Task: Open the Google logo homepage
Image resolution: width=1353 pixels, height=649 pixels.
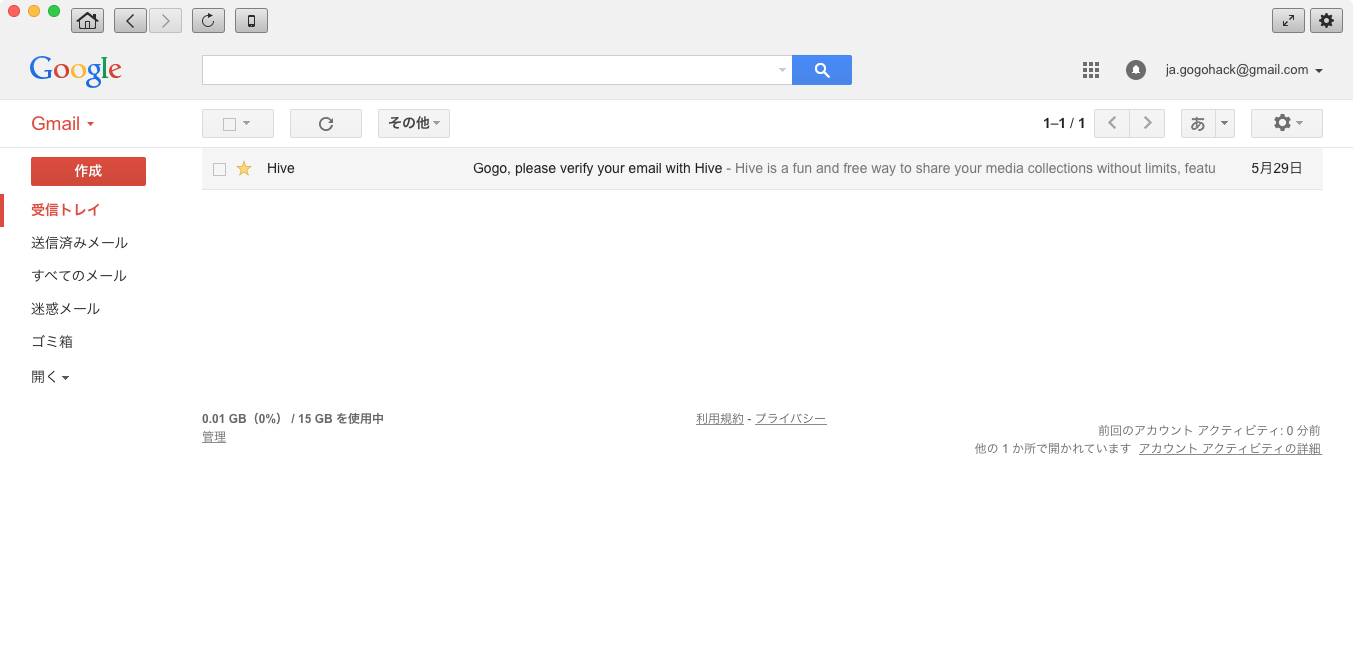Action: [x=76, y=70]
